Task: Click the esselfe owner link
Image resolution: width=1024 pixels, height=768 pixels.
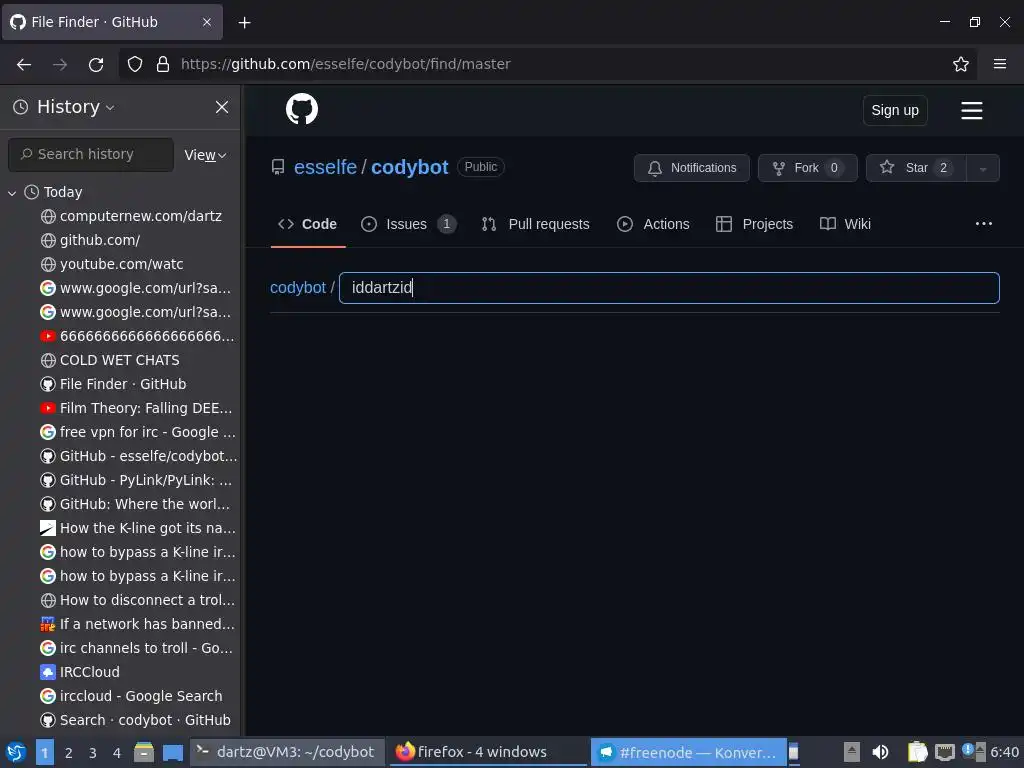Action: 325,167
